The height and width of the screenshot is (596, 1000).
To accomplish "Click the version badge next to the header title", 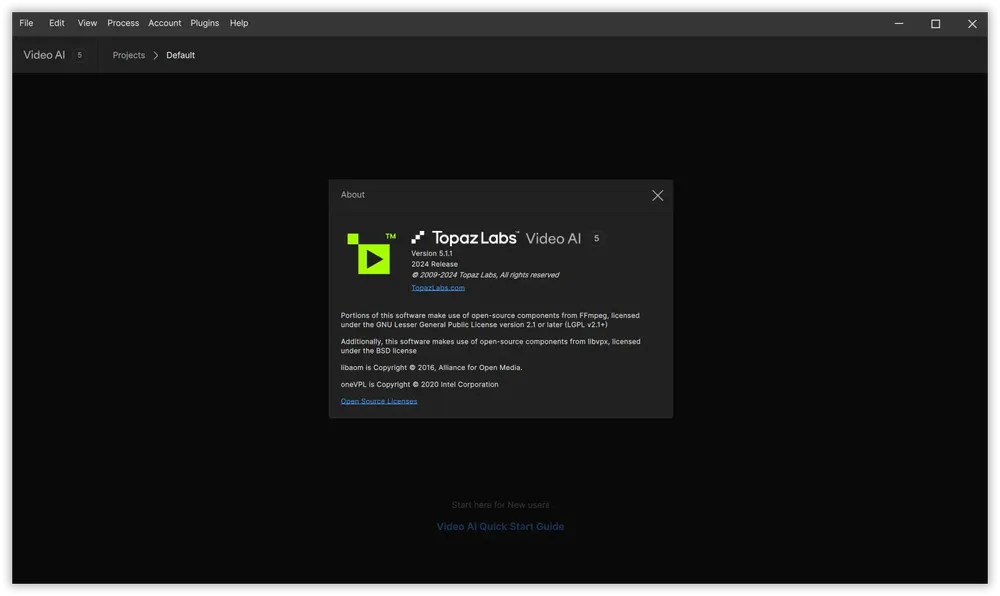I will pyautogui.click(x=79, y=55).
